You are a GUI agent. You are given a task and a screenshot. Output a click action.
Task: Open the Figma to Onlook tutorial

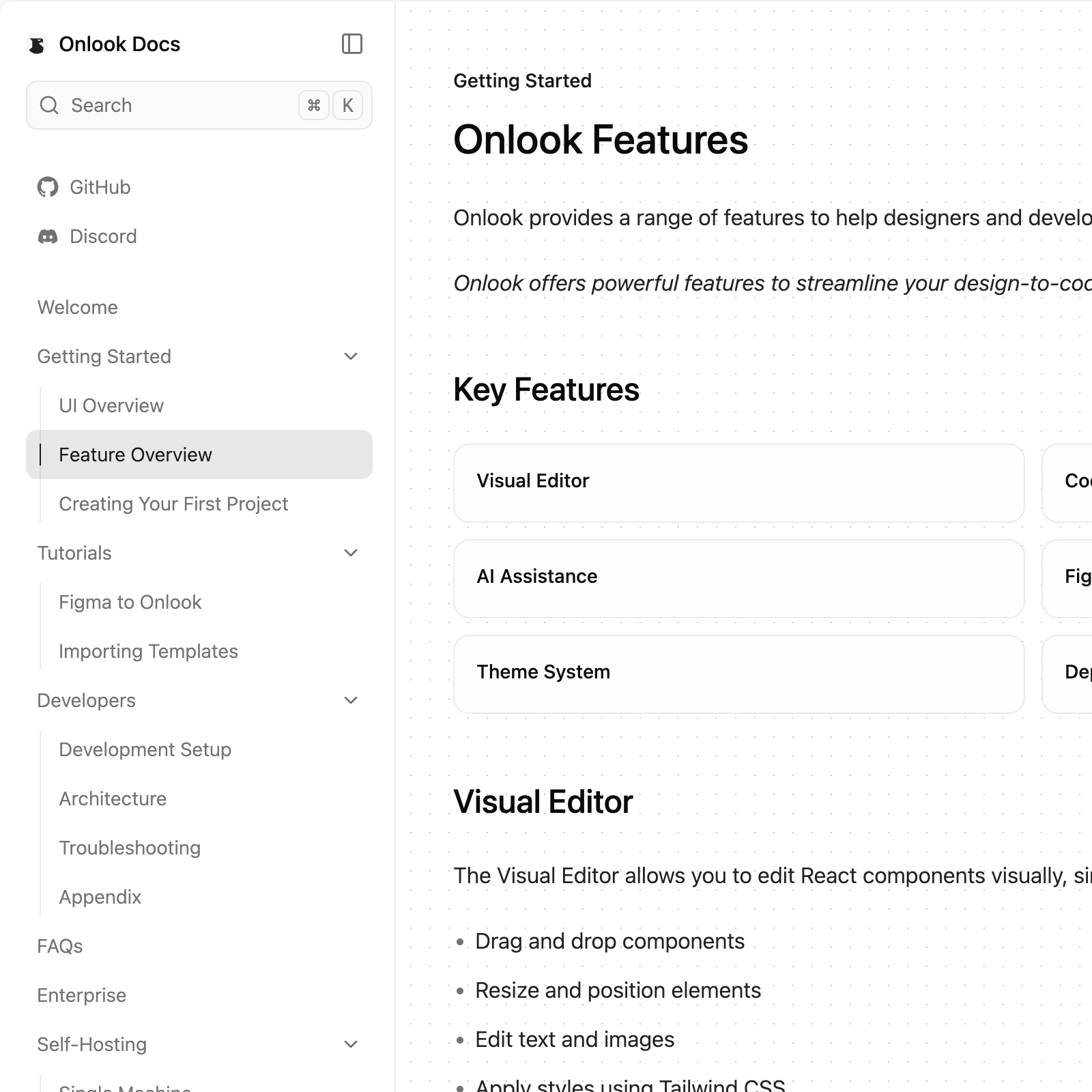[130, 602]
